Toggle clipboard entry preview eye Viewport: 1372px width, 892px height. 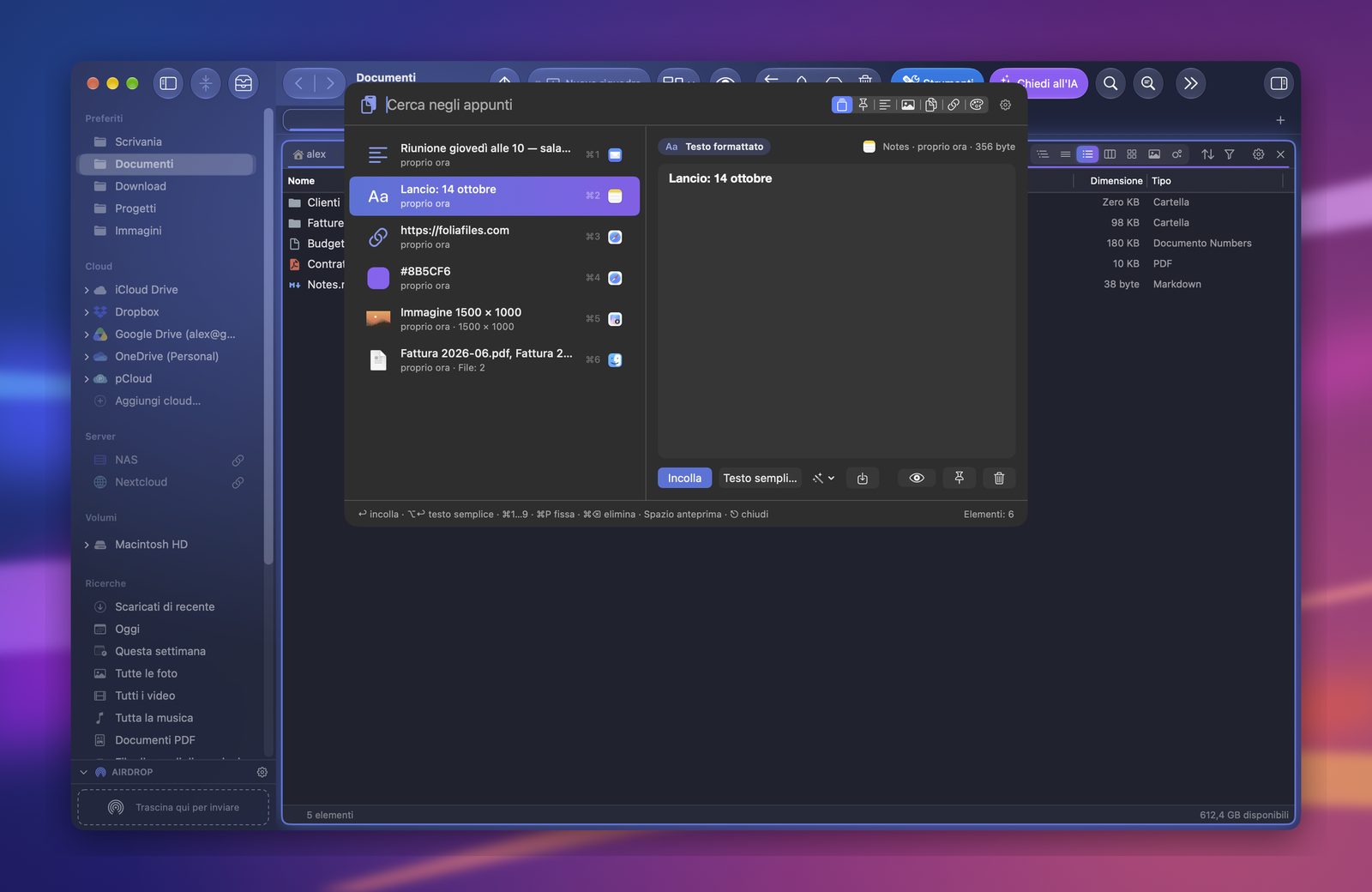pyautogui.click(x=917, y=478)
